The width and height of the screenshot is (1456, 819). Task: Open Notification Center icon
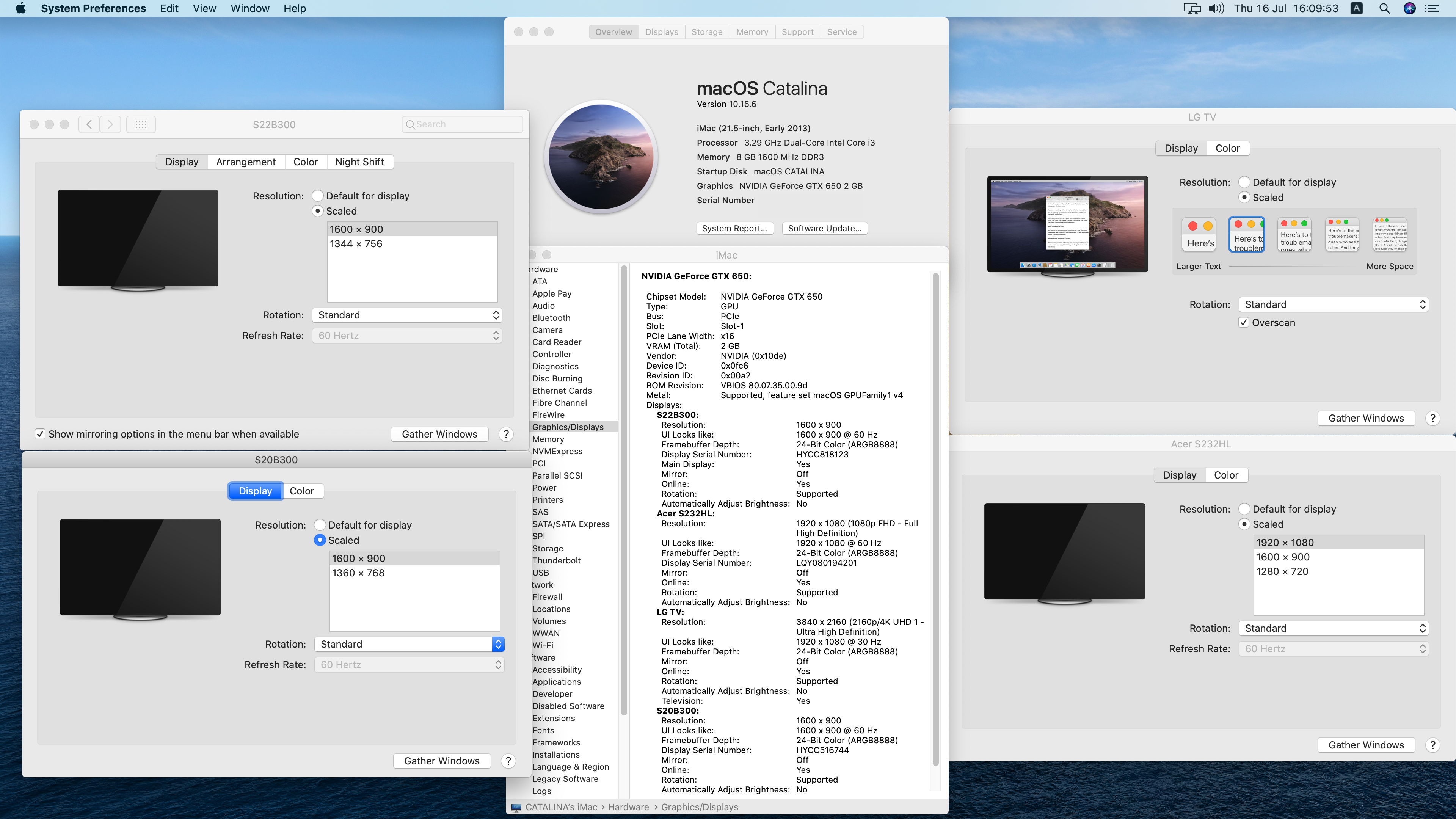1431,8
